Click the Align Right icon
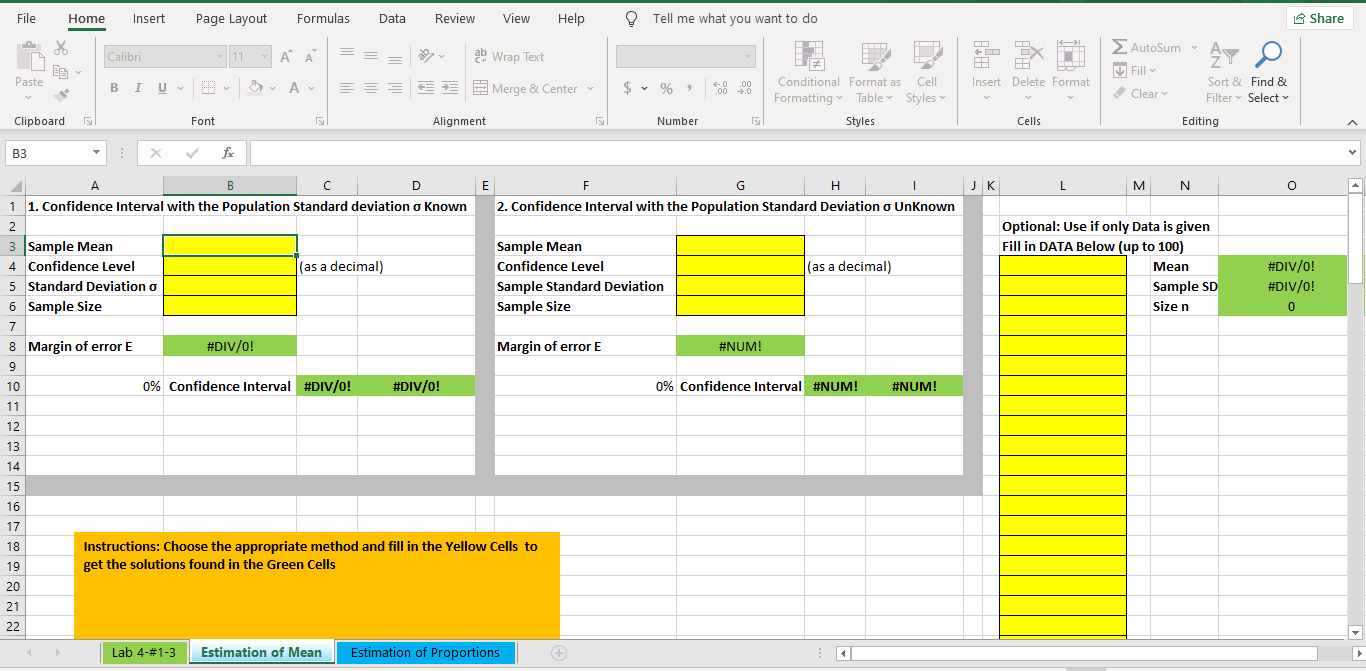This screenshot has height=671, width=1366. 394,88
